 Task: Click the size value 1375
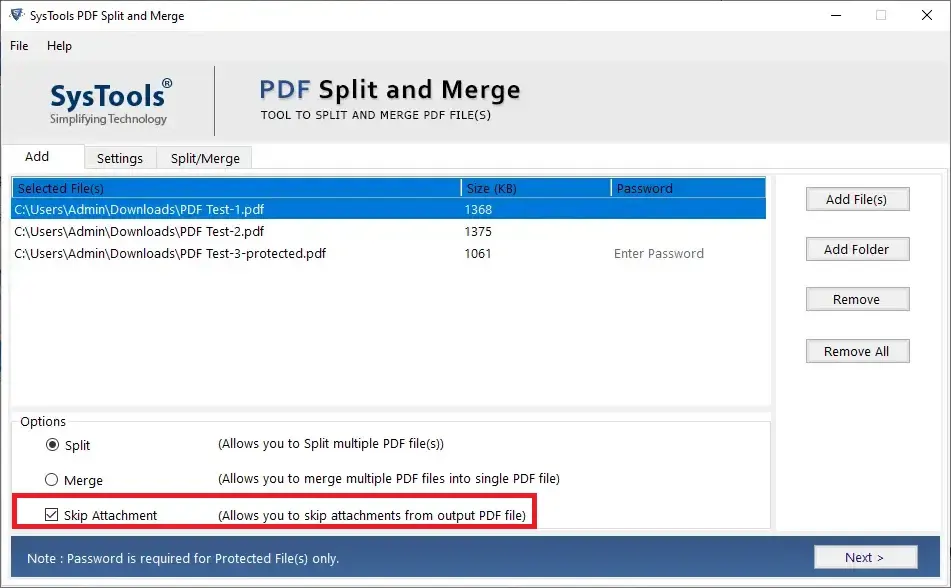[x=478, y=231]
